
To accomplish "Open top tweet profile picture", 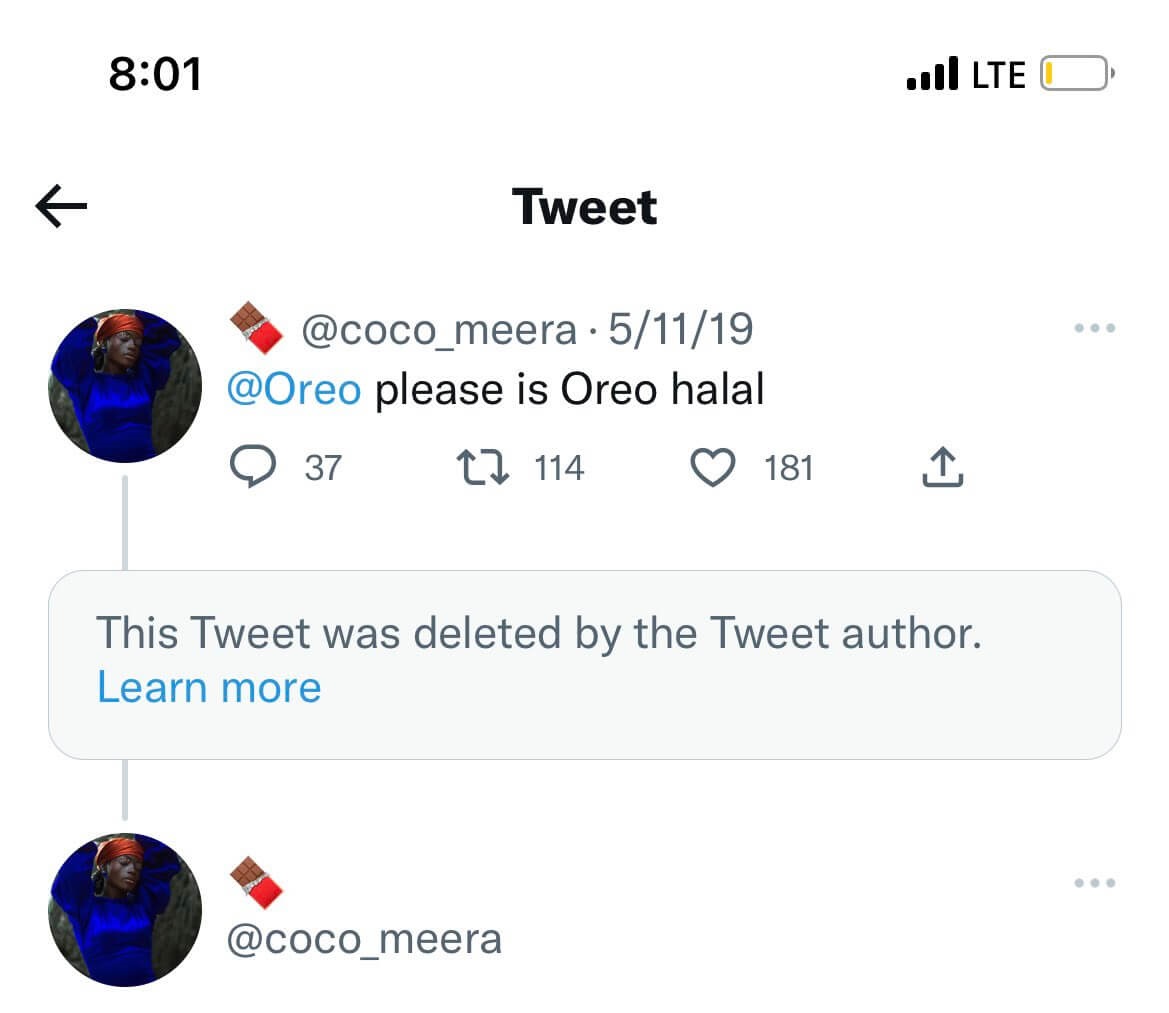I will (125, 386).
